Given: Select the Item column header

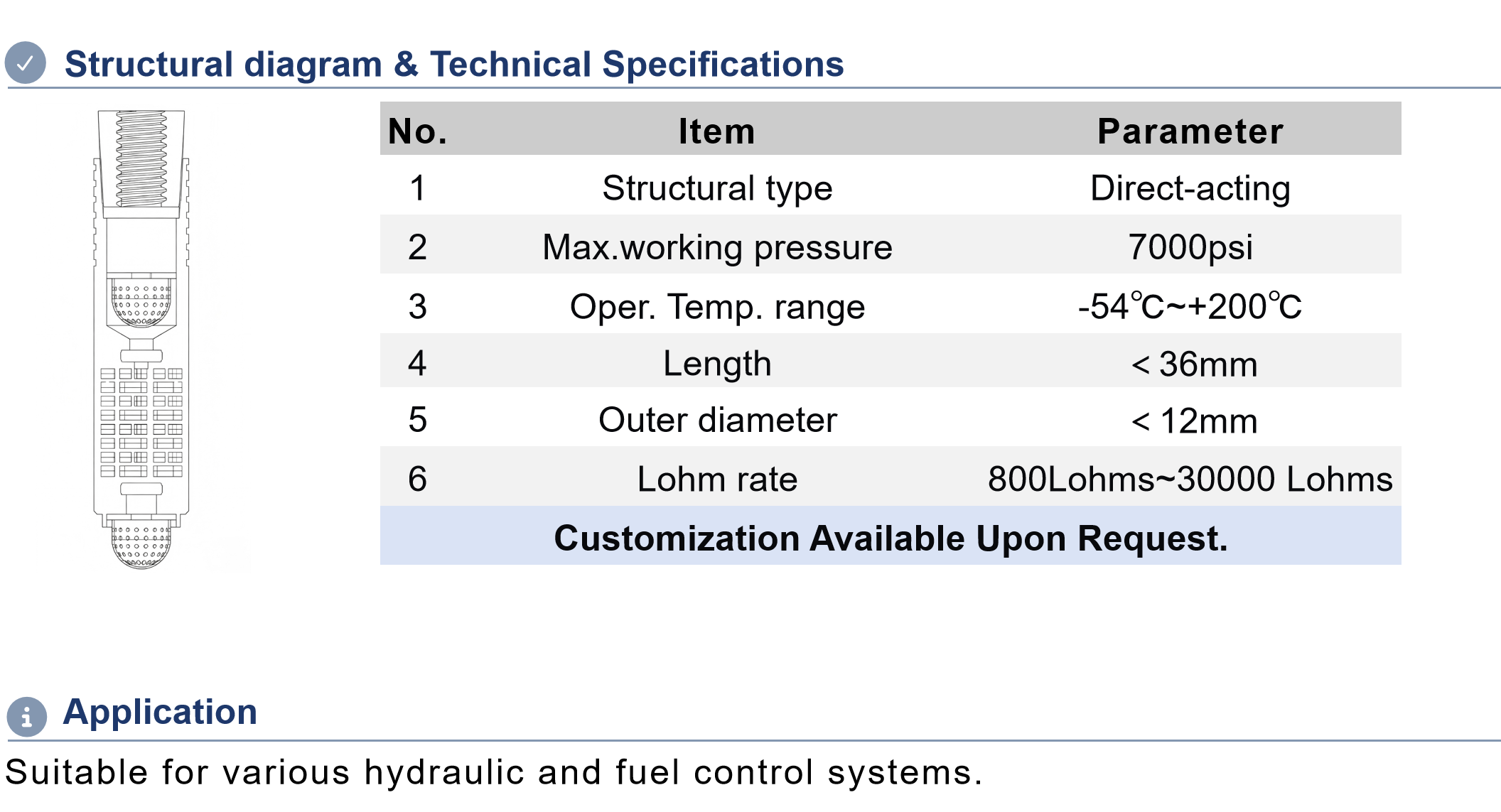Looking at the screenshot, I should [x=716, y=131].
